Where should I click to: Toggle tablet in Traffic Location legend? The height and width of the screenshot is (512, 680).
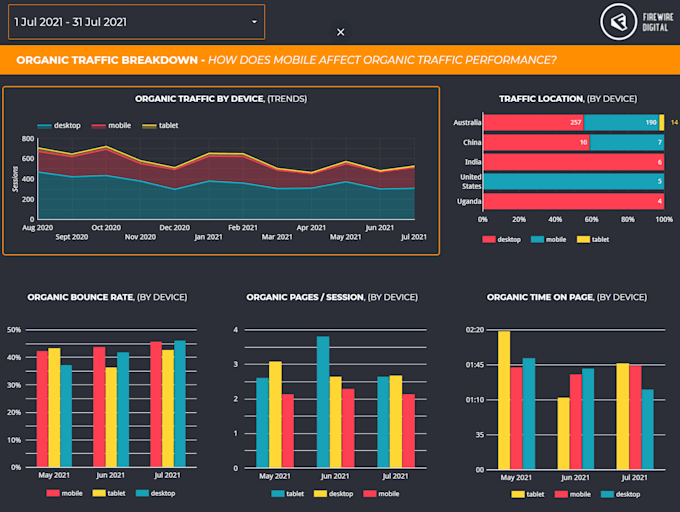(593, 239)
